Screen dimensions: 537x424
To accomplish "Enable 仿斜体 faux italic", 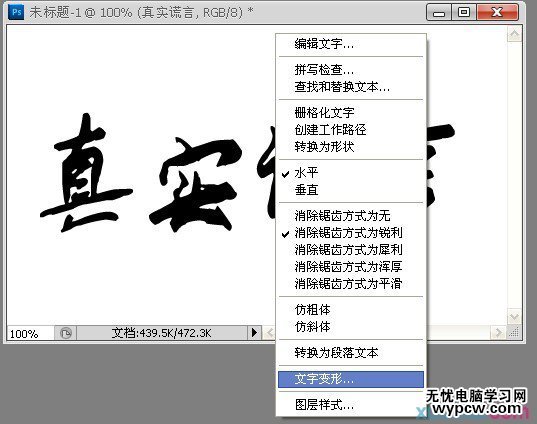I will tap(351, 327).
